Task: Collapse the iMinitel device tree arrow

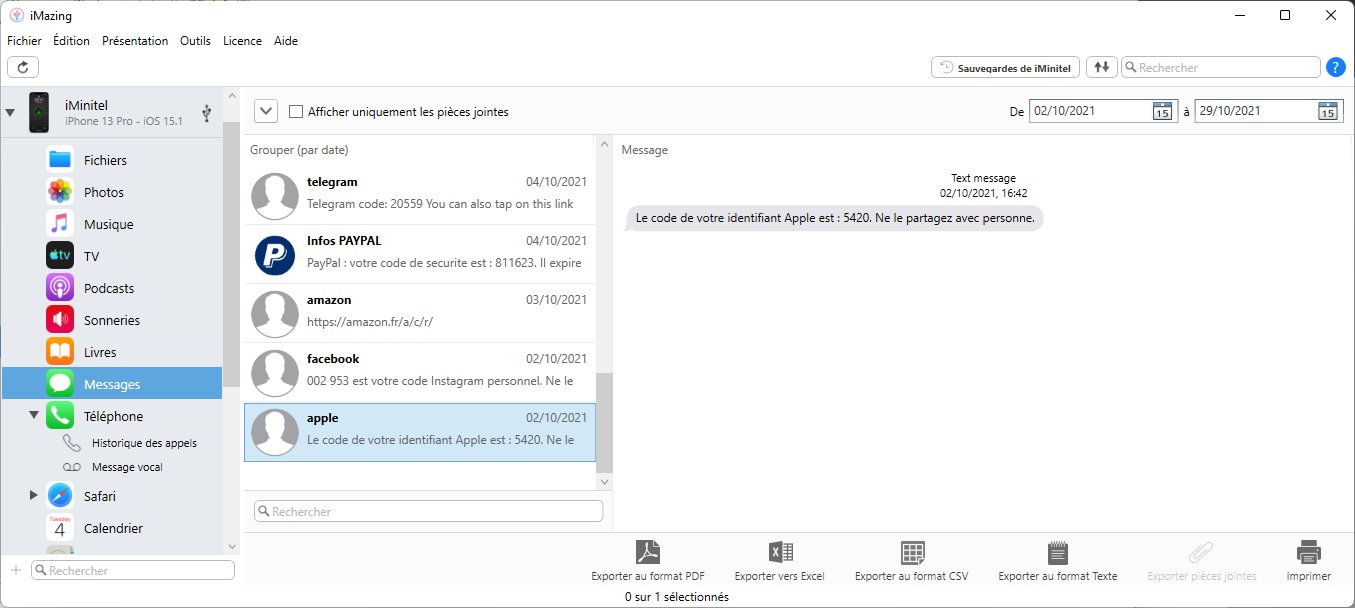Action: click(x=11, y=112)
